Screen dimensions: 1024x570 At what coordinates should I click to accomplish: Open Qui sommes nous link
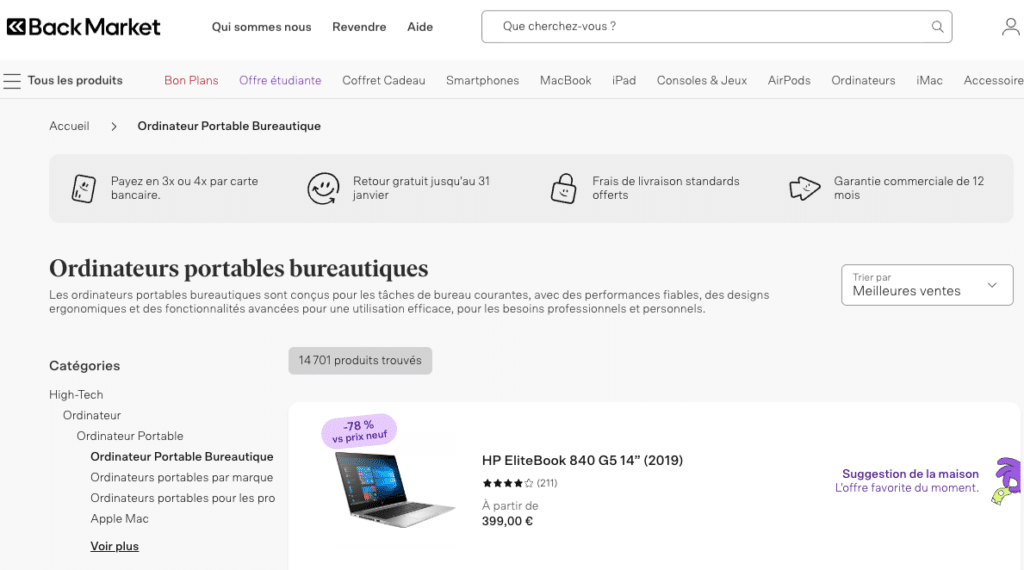tap(261, 27)
